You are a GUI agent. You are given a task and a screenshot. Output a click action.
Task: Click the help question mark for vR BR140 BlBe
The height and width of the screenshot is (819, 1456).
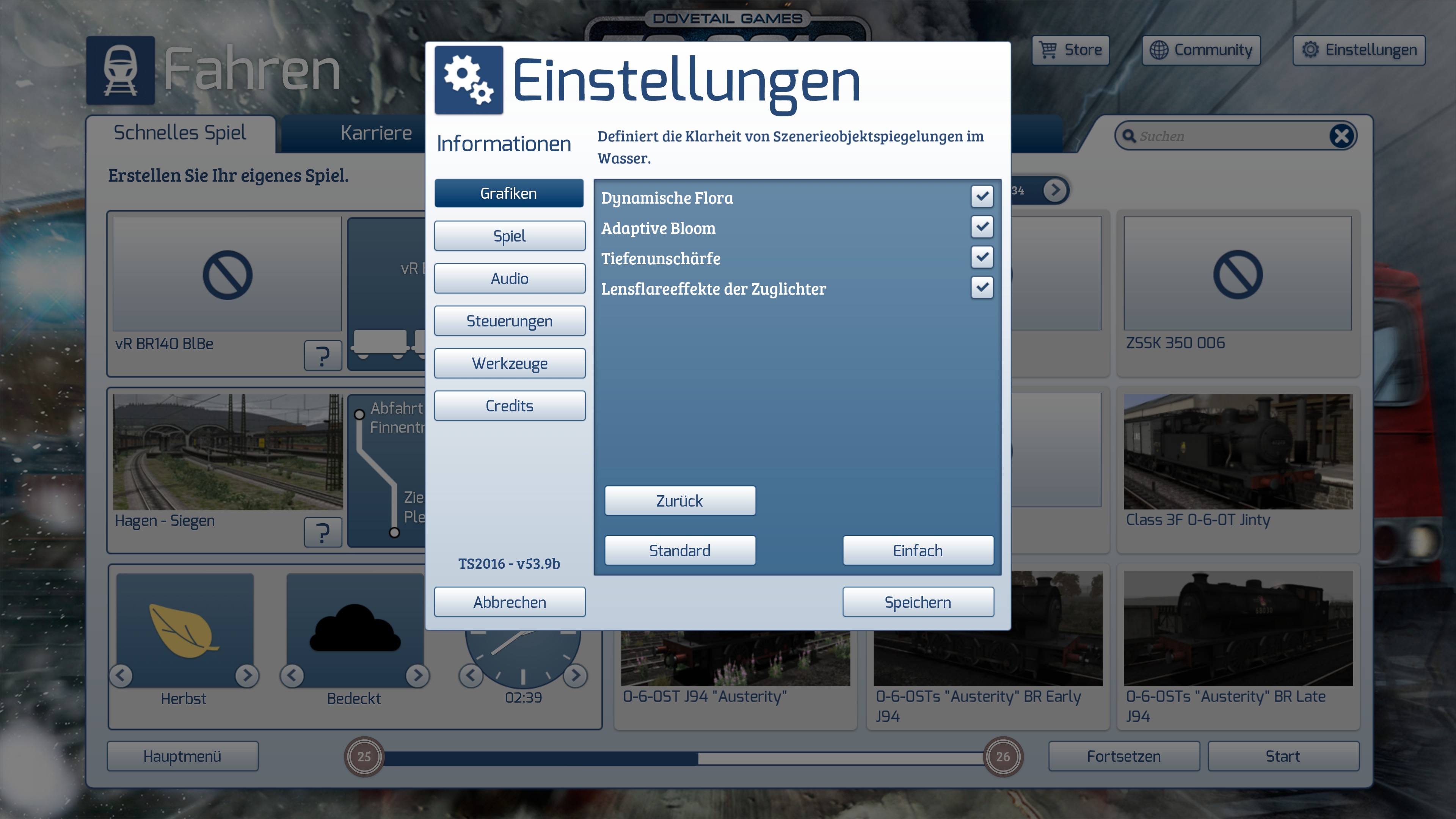click(323, 356)
